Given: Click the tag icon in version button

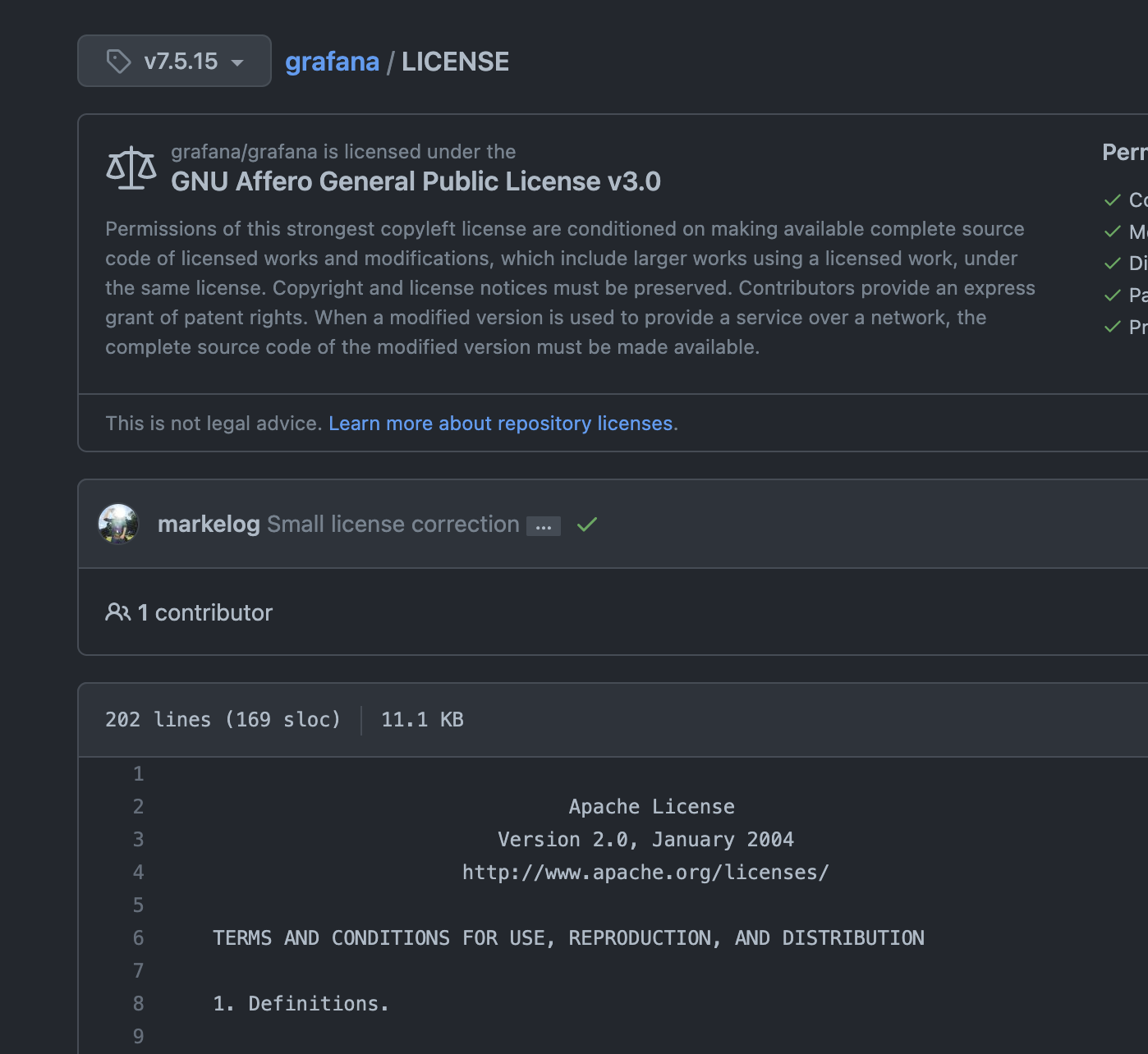Looking at the screenshot, I should pos(119,62).
